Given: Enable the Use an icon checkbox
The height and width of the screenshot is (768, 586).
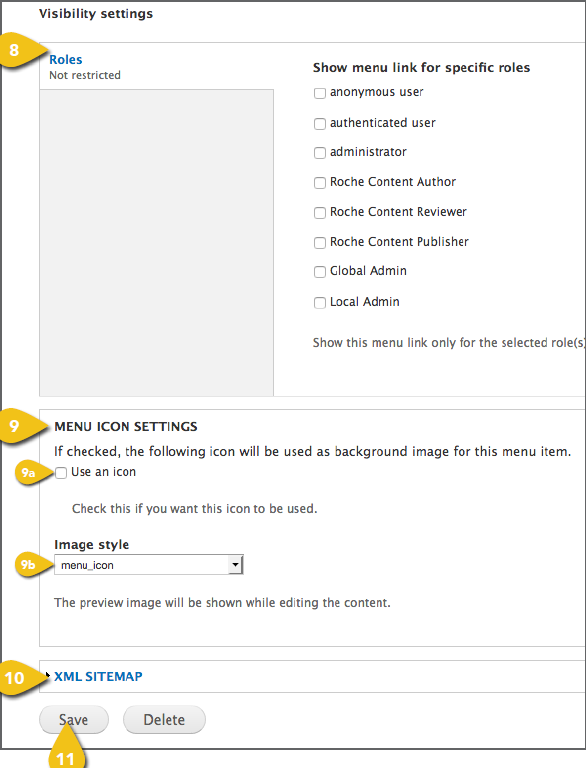Looking at the screenshot, I should 61,473.
